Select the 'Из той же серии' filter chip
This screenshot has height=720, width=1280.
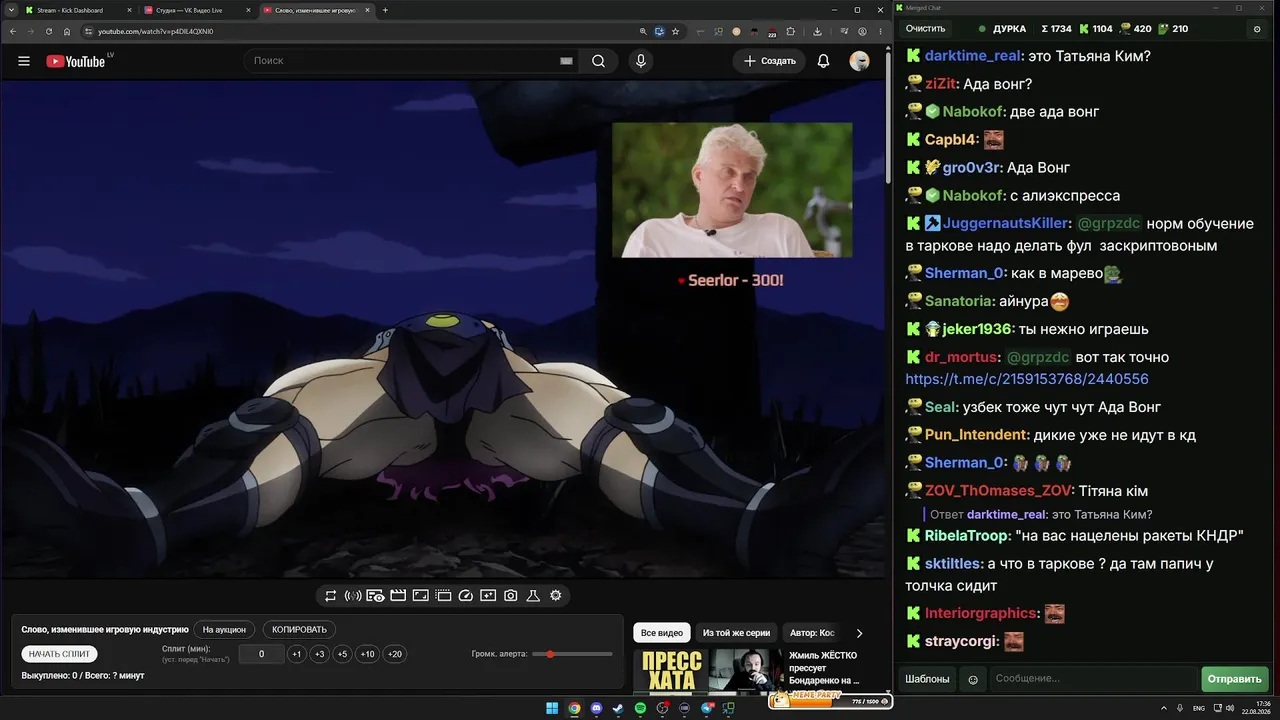point(736,633)
